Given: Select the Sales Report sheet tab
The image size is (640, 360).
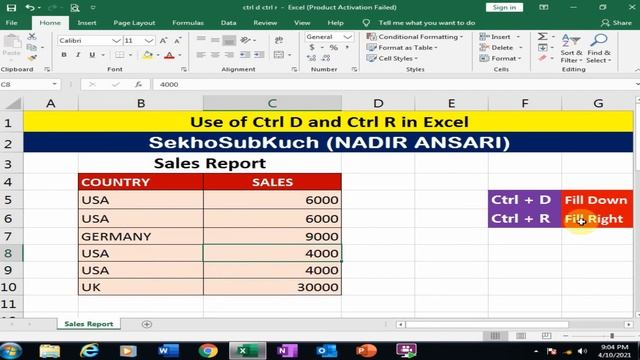Looking at the screenshot, I should tap(89, 324).
